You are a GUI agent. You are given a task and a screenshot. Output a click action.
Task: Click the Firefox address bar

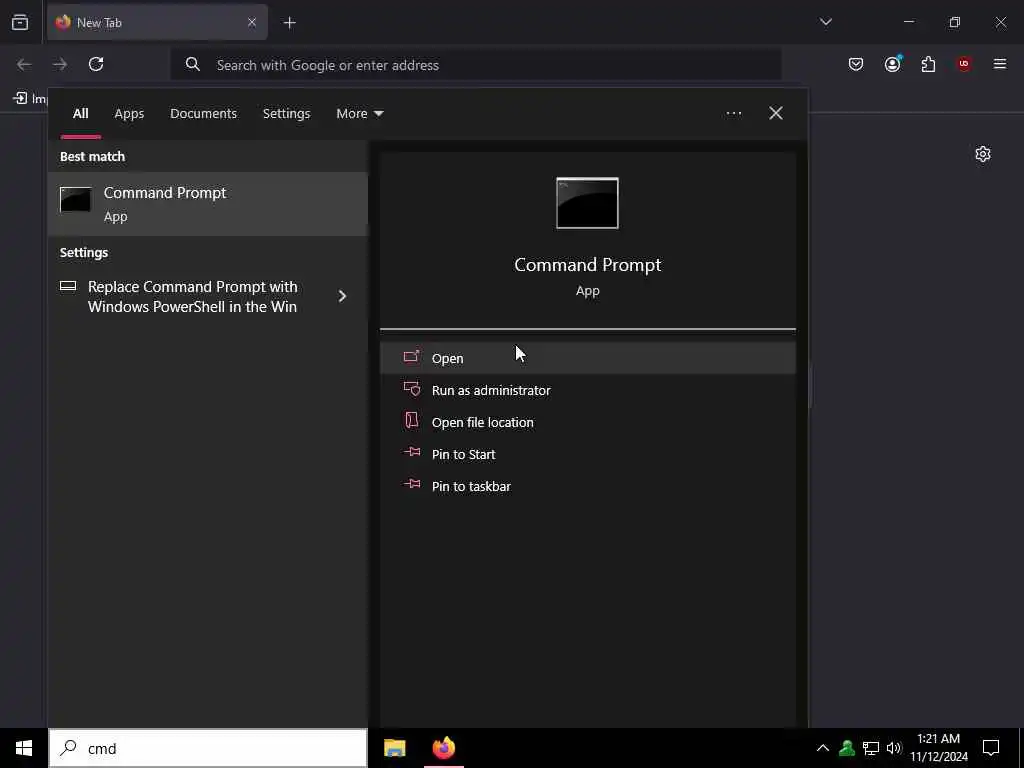click(475, 65)
